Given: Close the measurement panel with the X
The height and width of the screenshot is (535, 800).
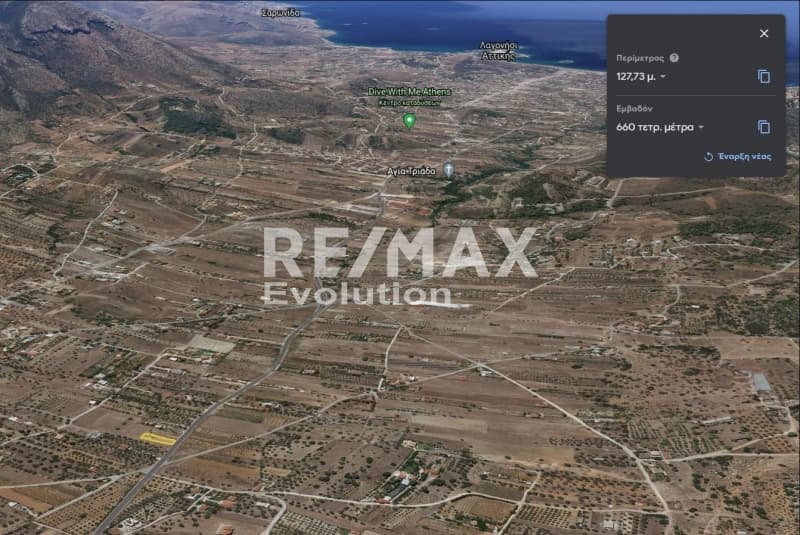Looking at the screenshot, I should 764,33.
